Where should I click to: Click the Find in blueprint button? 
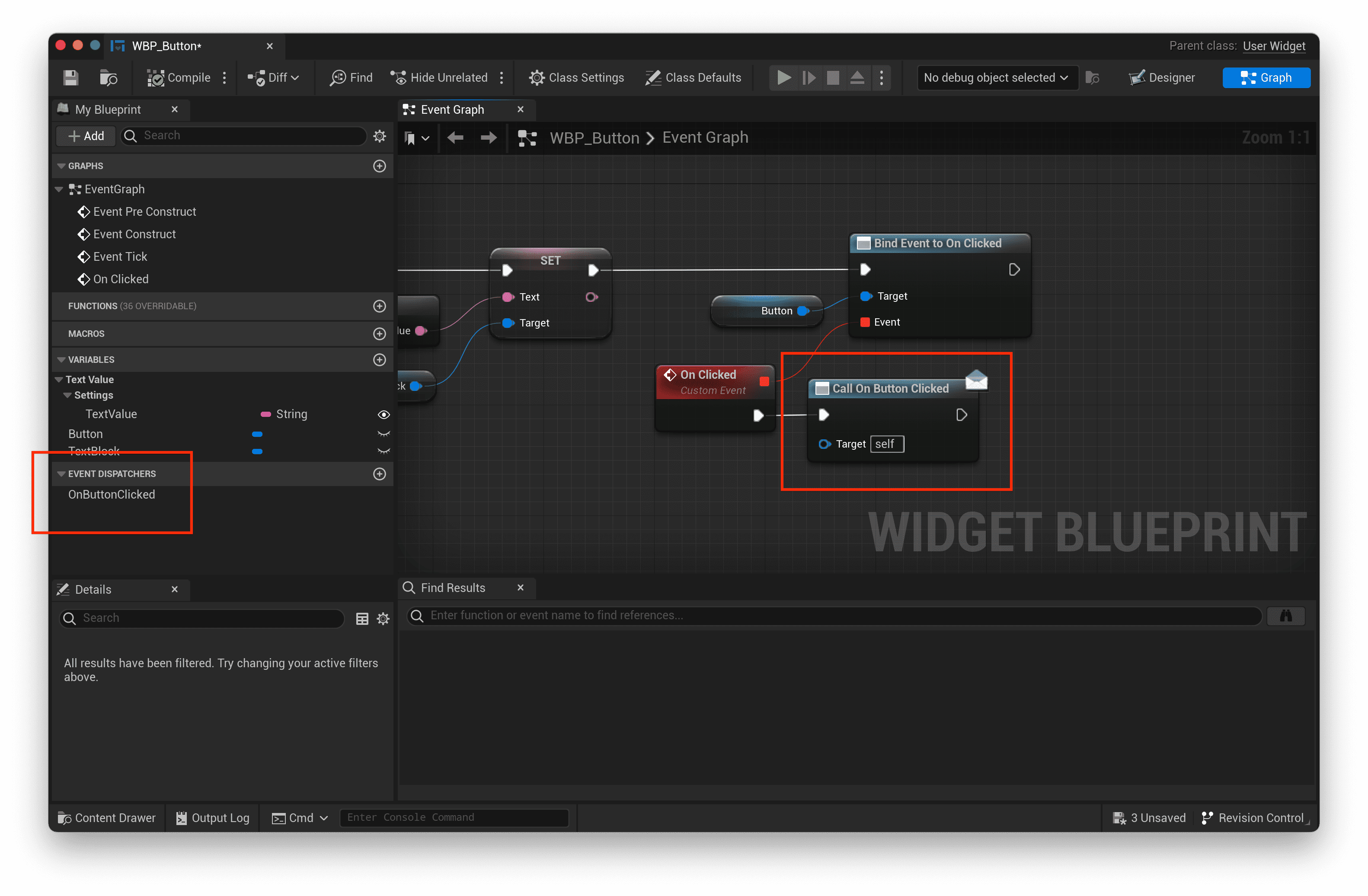click(351, 77)
